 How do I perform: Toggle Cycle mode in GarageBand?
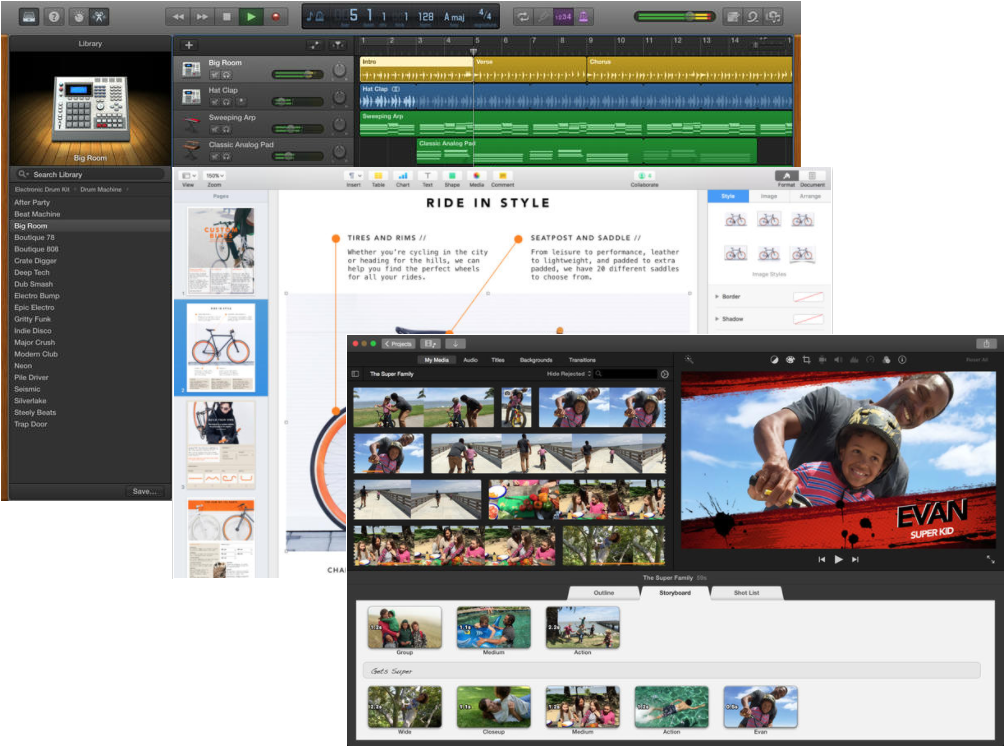(523, 16)
